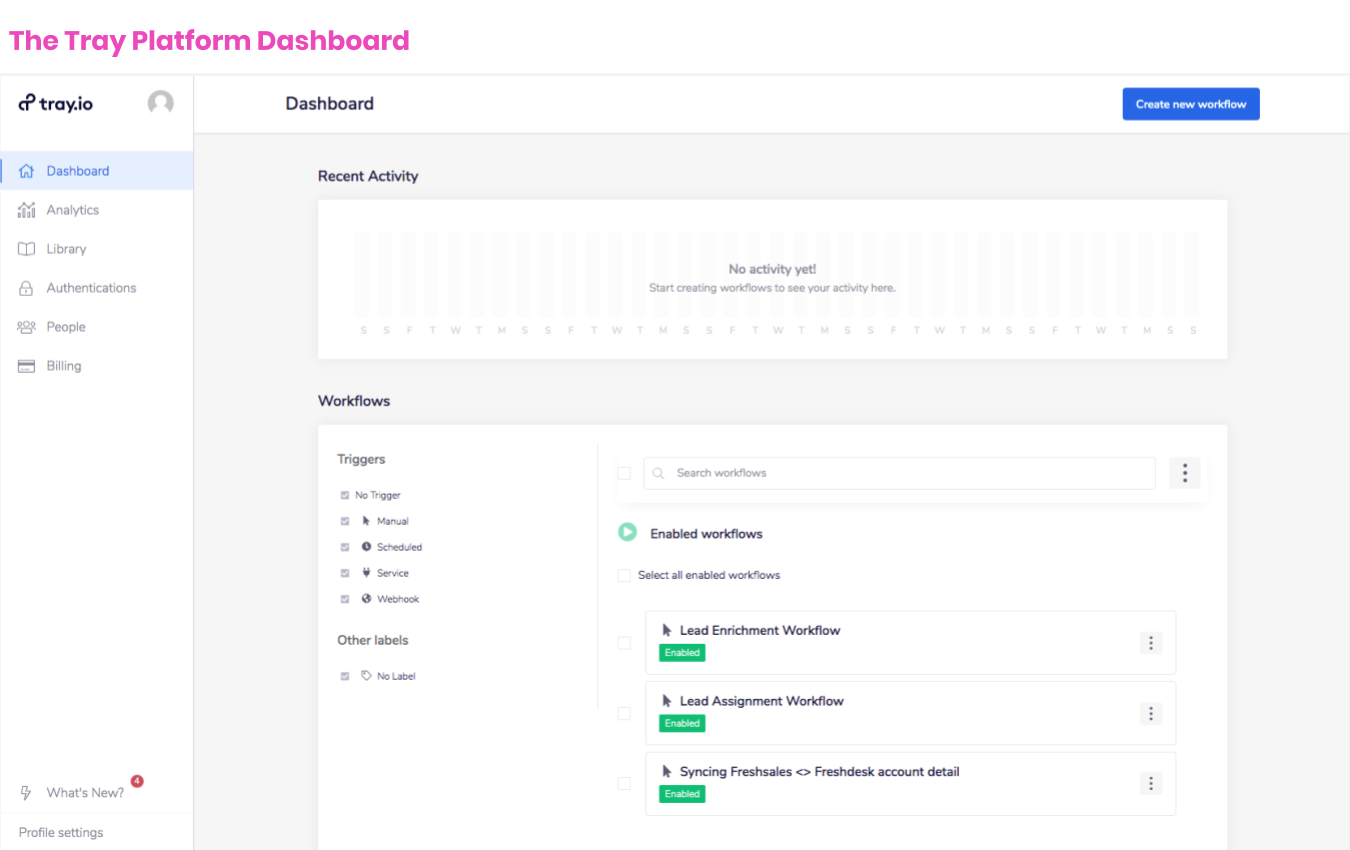
Task: Click the search magnifier icon in workflows
Action: click(x=660, y=473)
